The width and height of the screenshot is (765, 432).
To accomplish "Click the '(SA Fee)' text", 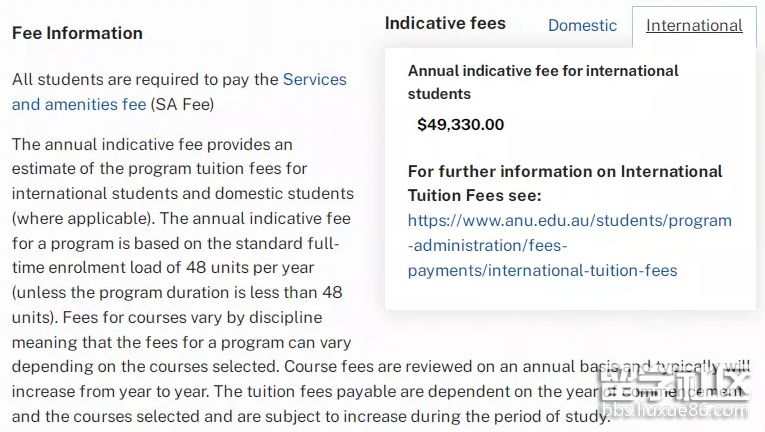I will click(182, 104).
